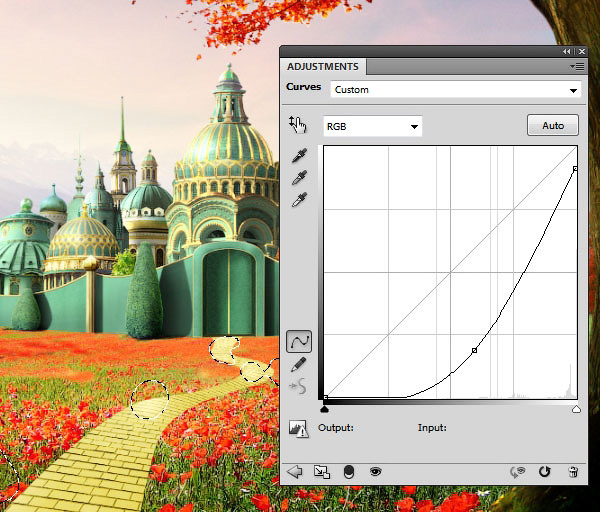
Task: Pick the gray point eyedropper
Action: 299,177
